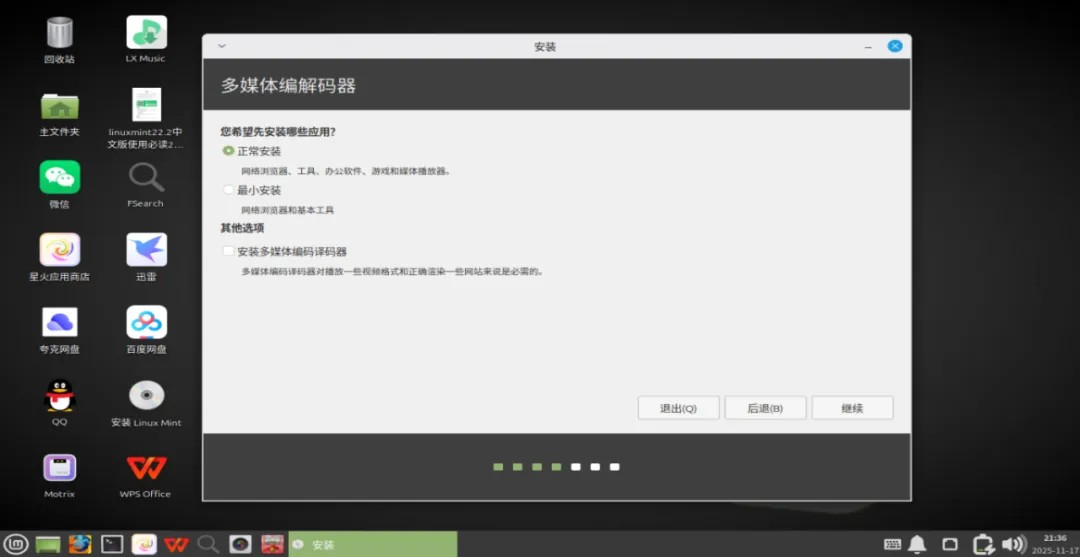Open 星火应用商店 desktop icon
Image resolution: width=1080 pixels, height=557 pixels.
pos(59,249)
